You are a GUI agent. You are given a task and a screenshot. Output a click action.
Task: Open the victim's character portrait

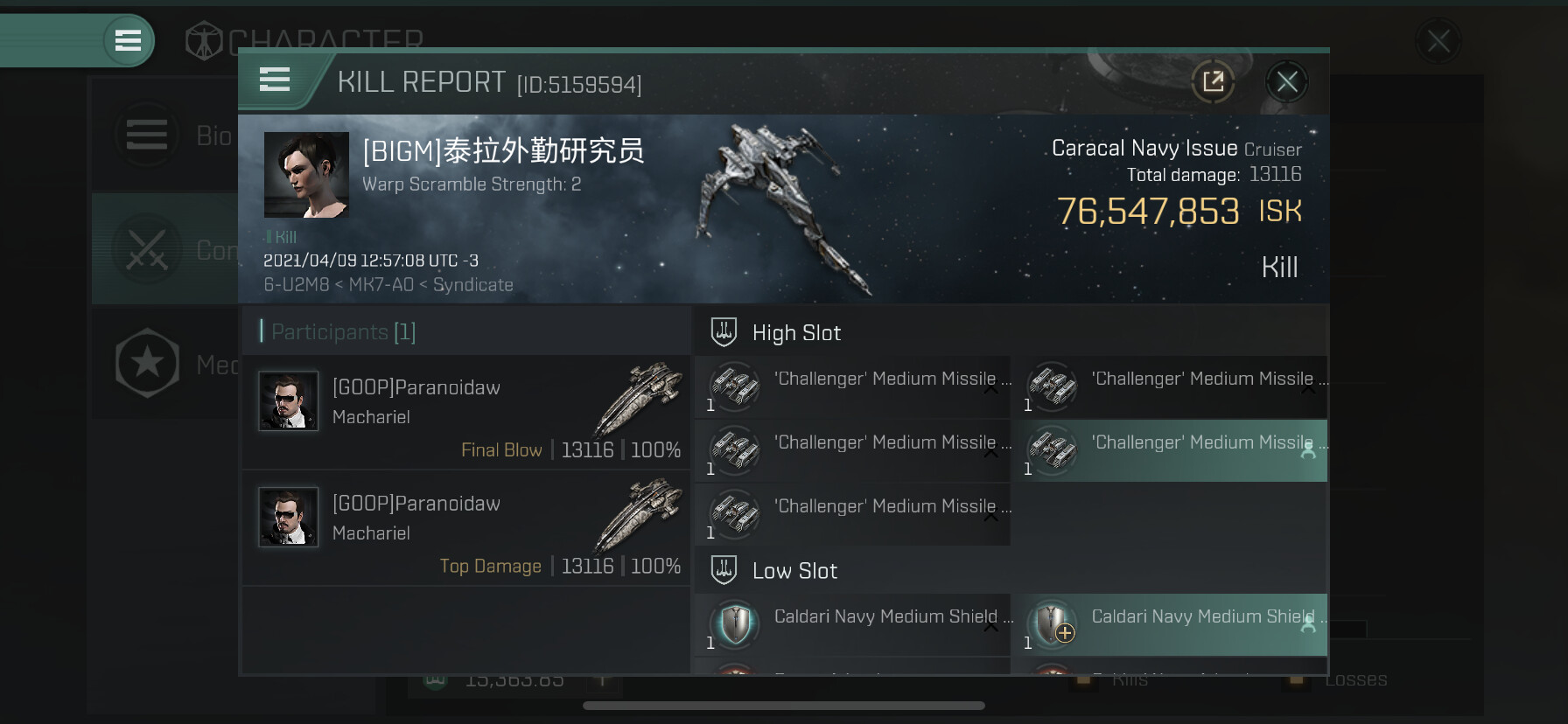(306, 175)
